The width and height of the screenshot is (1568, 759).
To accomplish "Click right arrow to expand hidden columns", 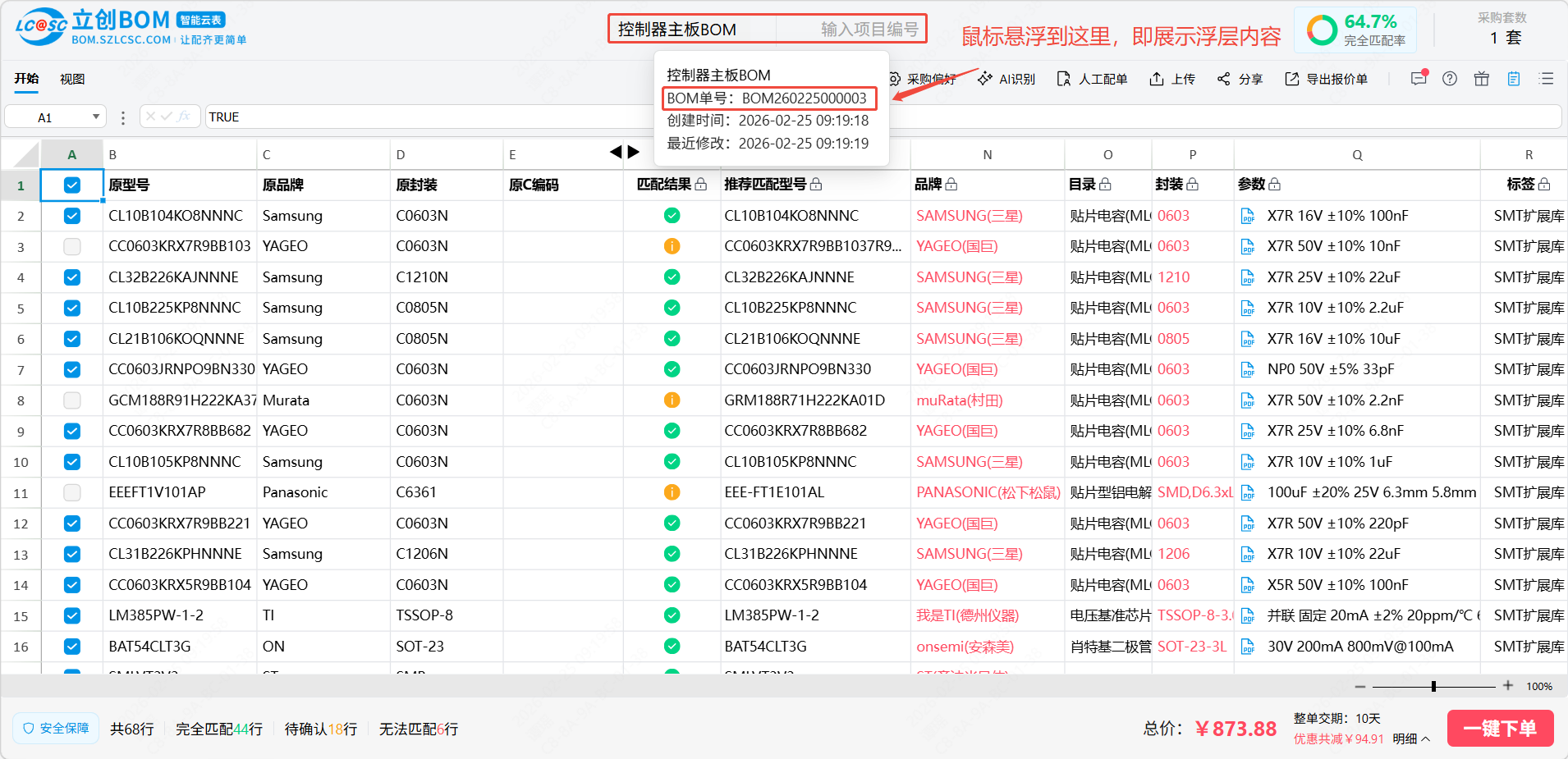I will click(633, 152).
